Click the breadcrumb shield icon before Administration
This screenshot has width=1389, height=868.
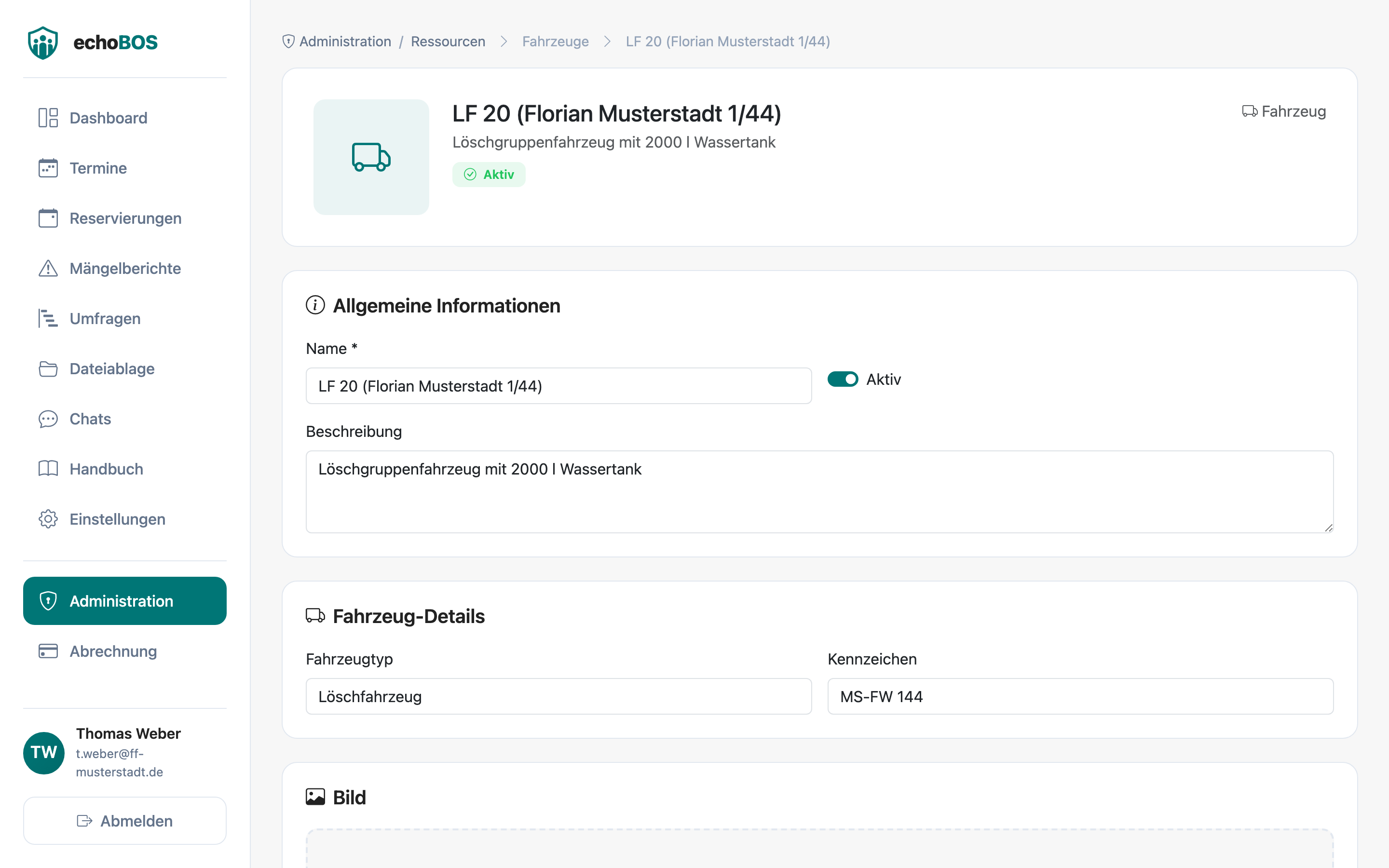tap(289, 41)
